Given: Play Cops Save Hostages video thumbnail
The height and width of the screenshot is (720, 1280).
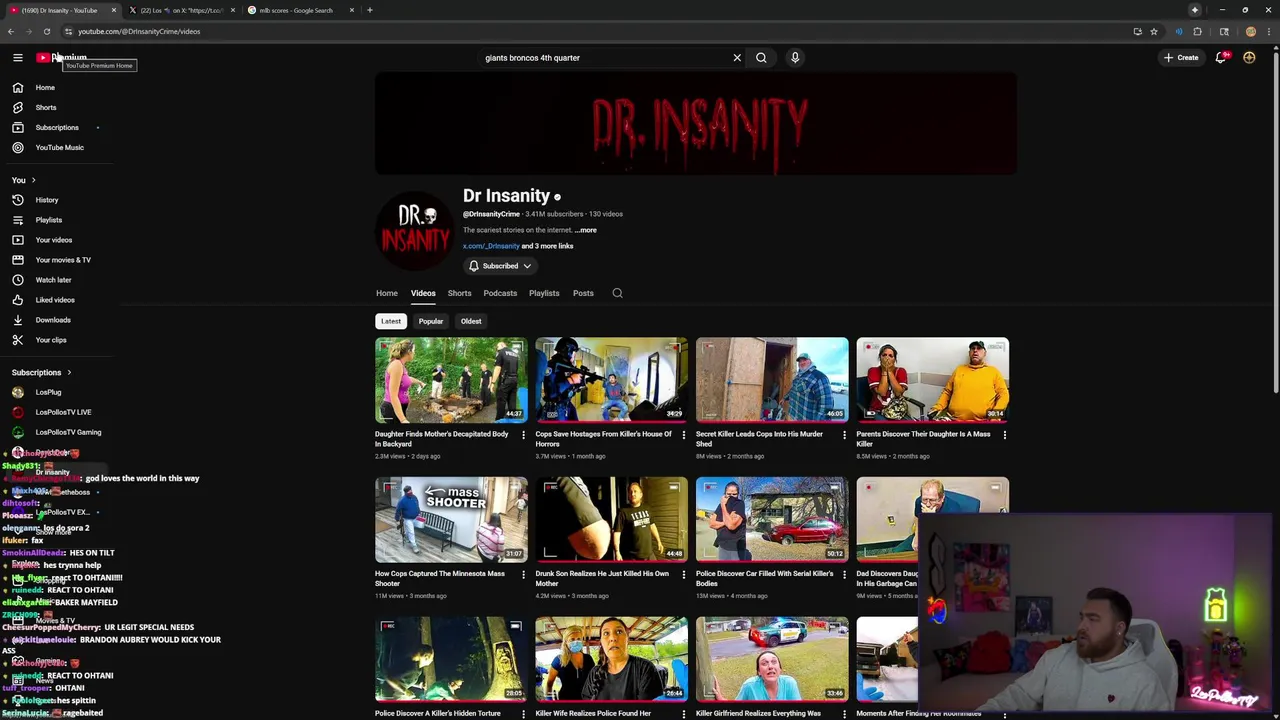Looking at the screenshot, I should coord(611,380).
